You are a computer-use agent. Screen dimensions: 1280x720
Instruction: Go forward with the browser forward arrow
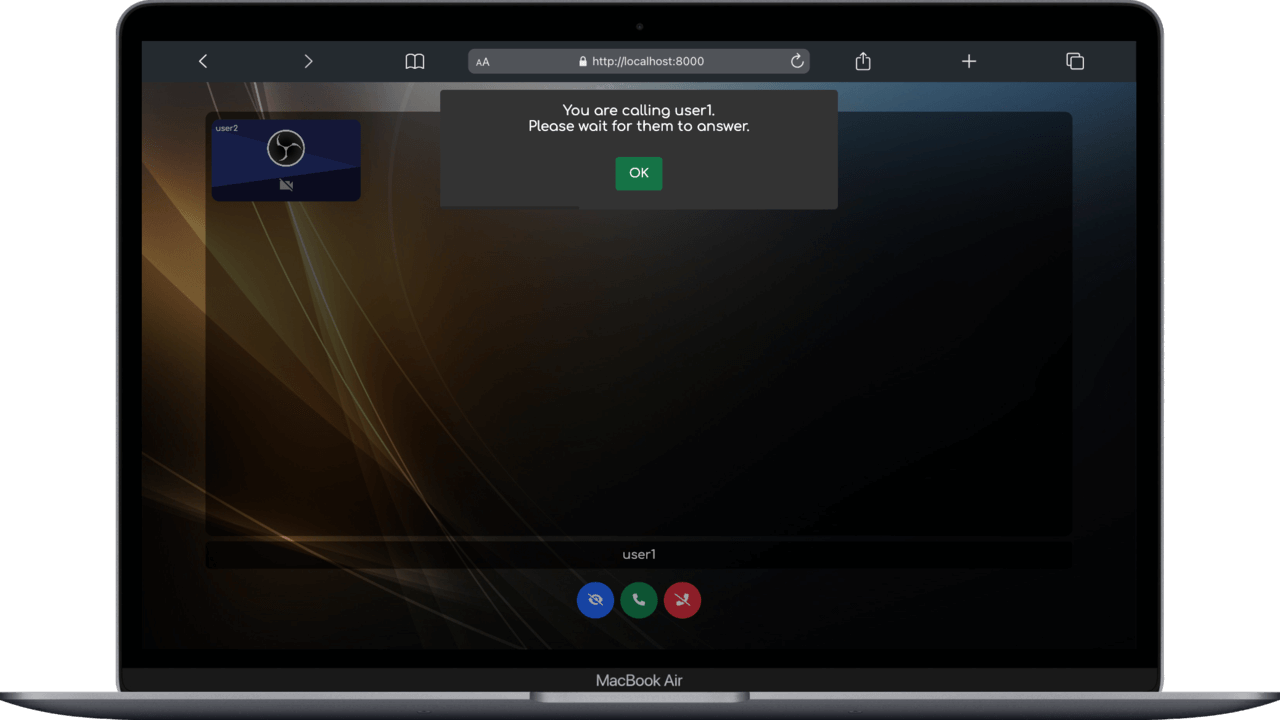click(x=308, y=61)
